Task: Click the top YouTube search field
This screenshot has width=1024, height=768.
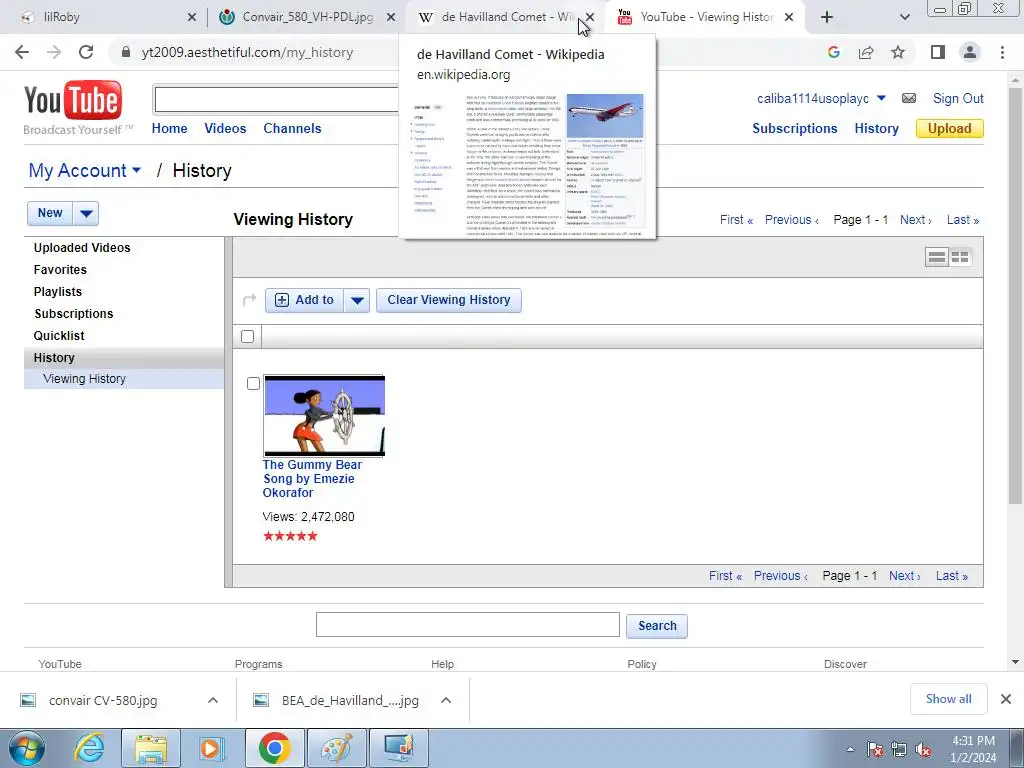Action: (276, 100)
